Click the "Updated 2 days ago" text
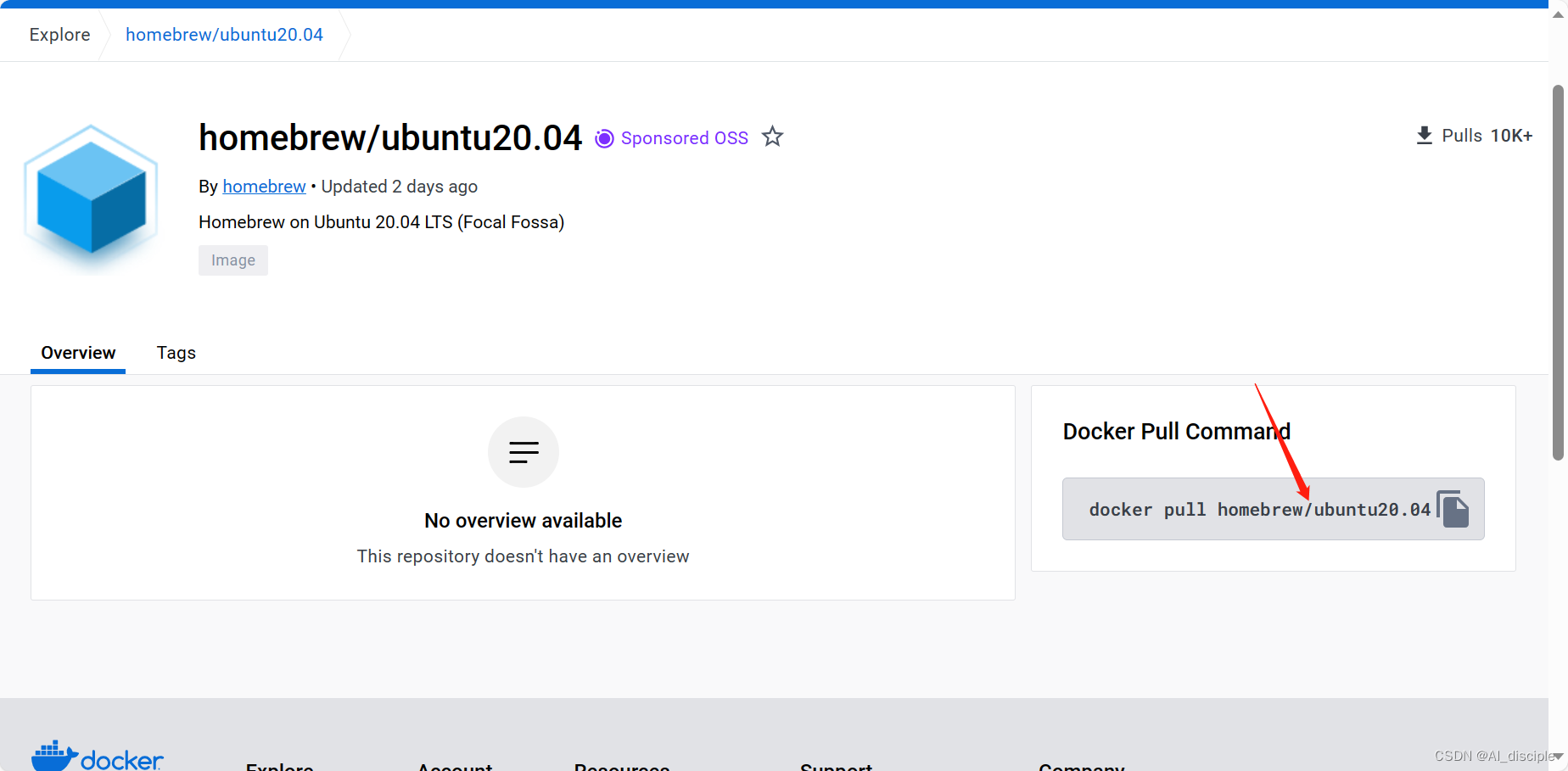The image size is (1568, 771). pyautogui.click(x=400, y=187)
